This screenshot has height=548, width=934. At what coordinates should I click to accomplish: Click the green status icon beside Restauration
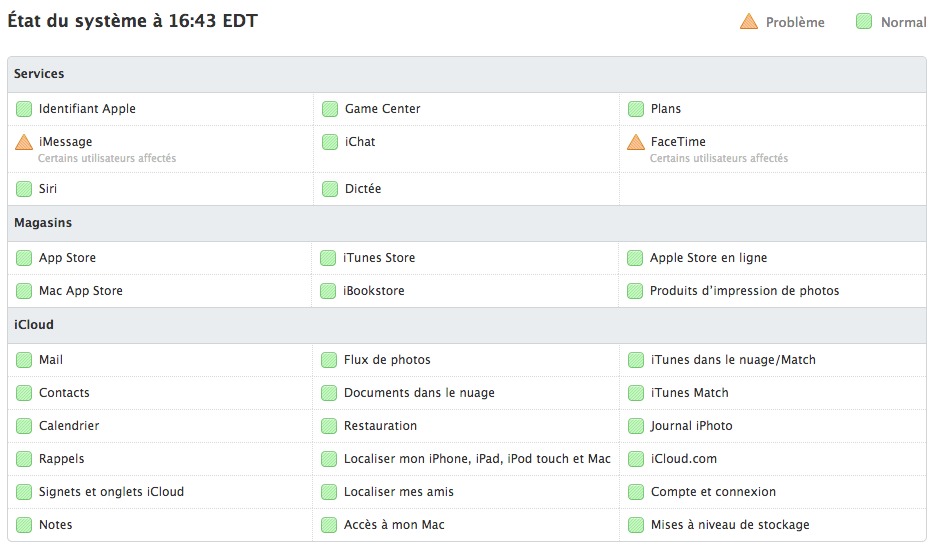tap(329, 426)
